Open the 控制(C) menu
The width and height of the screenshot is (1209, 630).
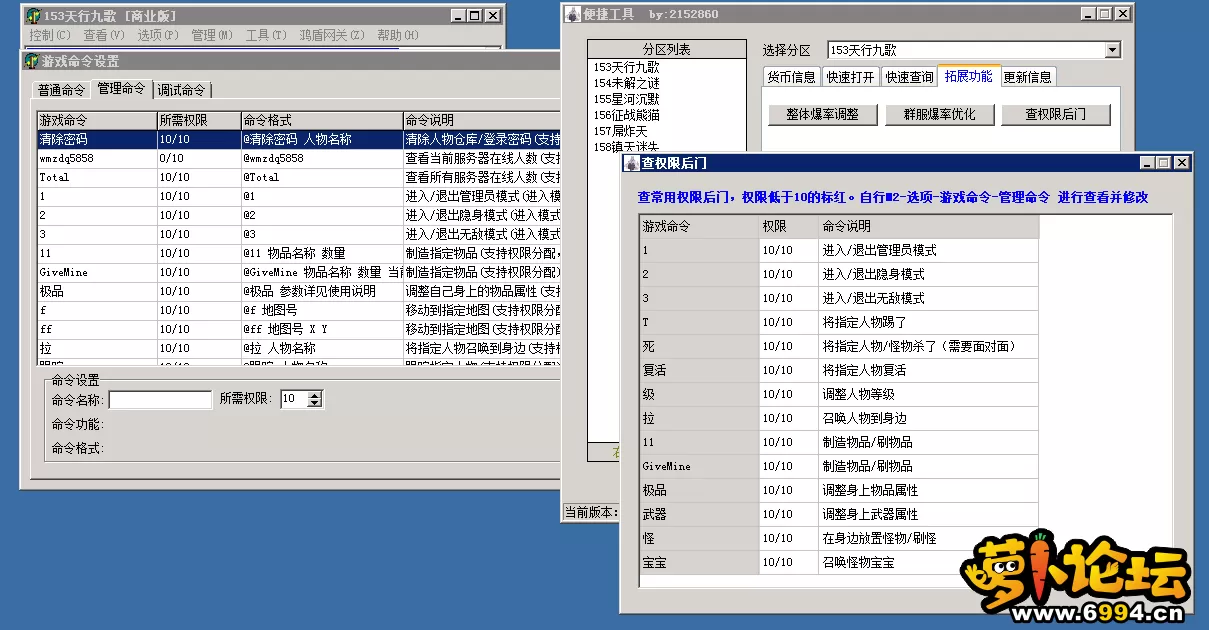(50, 35)
